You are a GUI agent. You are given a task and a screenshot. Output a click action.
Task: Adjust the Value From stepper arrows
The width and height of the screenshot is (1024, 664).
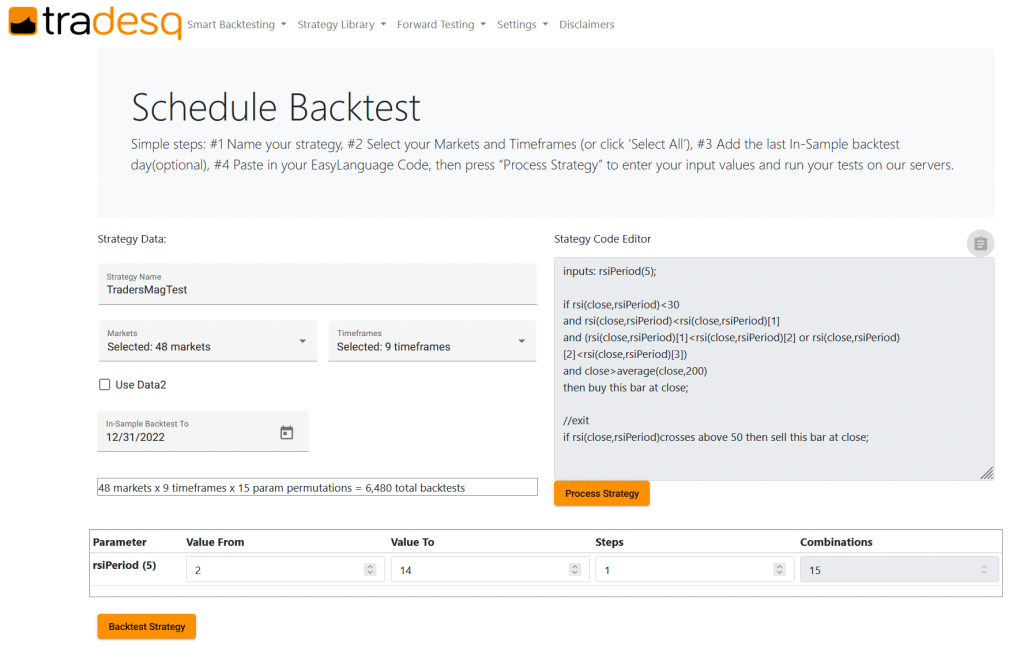(369, 569)
